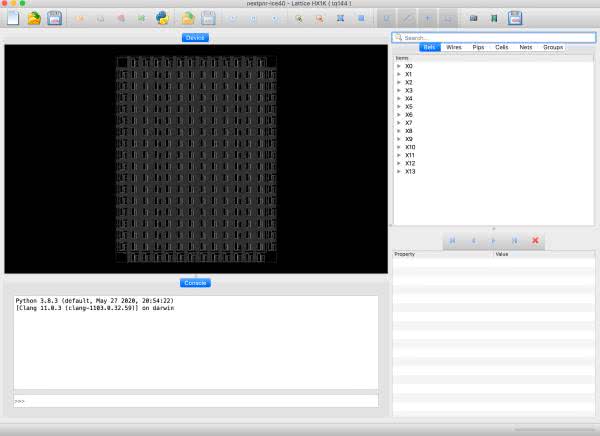Expand the X7 tree node
Image resolution: width=600 pixels, height=436 pixels.
point(399,123)
